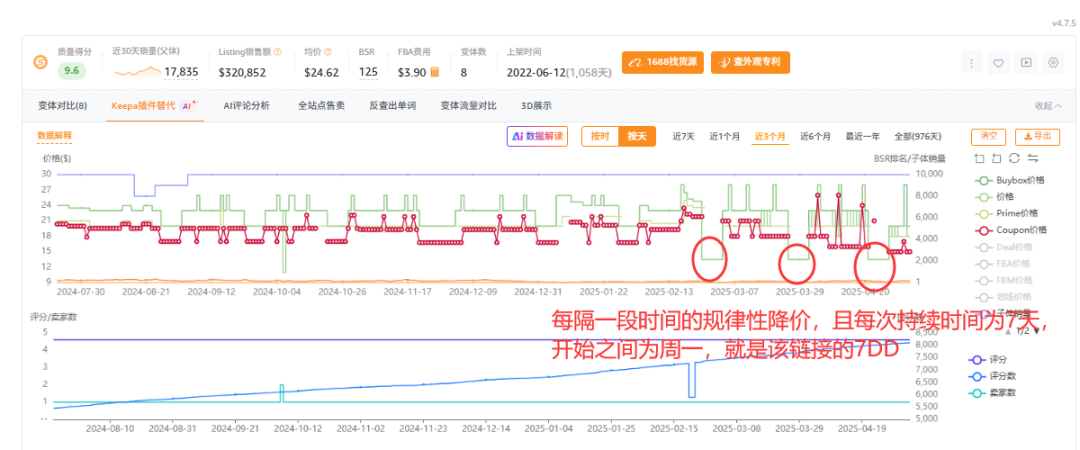This screenshot has height=450, width=1080.
Task: Open the 反查出单词 tab
Action: pos(393,106)
